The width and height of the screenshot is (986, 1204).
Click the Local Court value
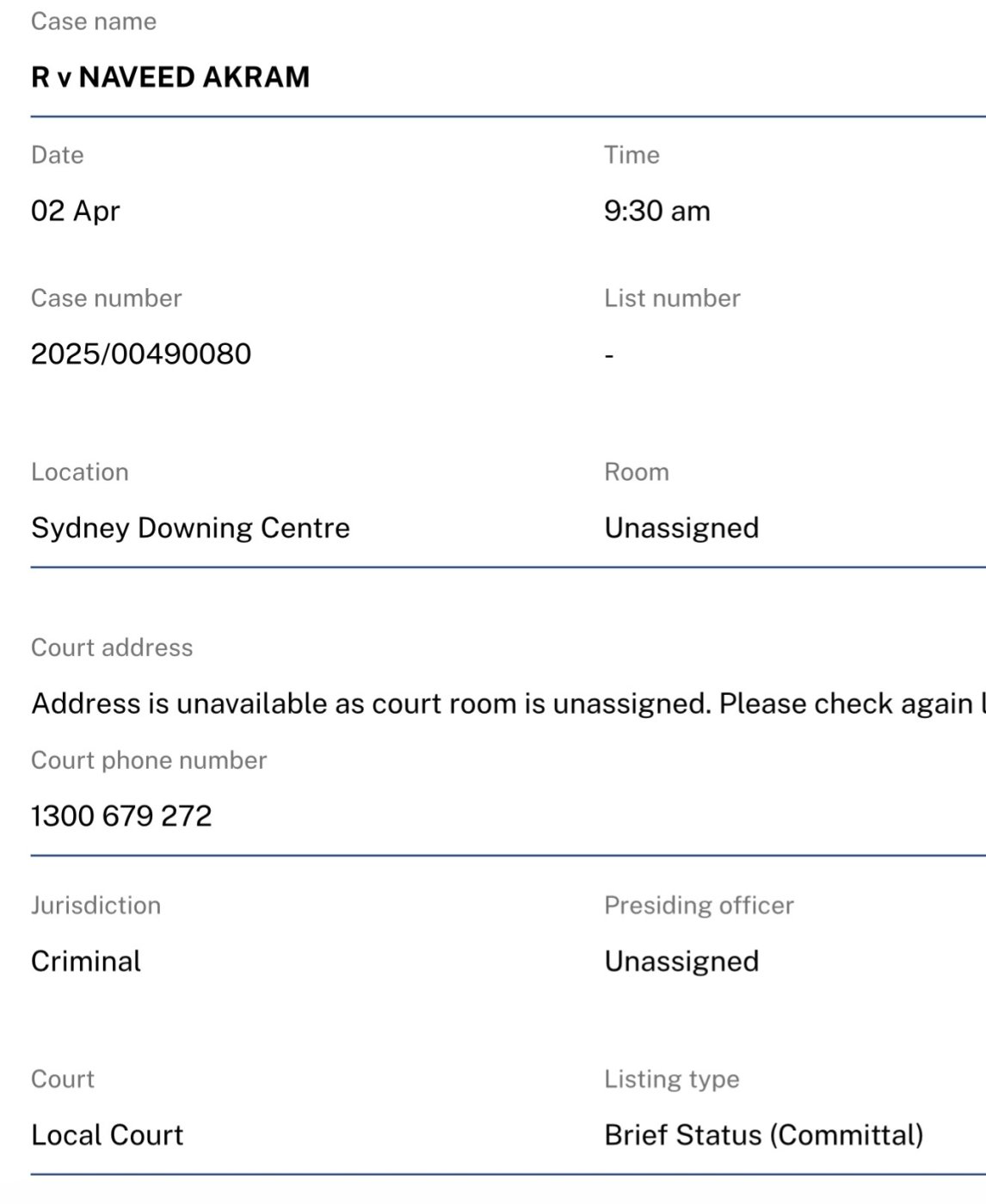[x=108, y=1134]
